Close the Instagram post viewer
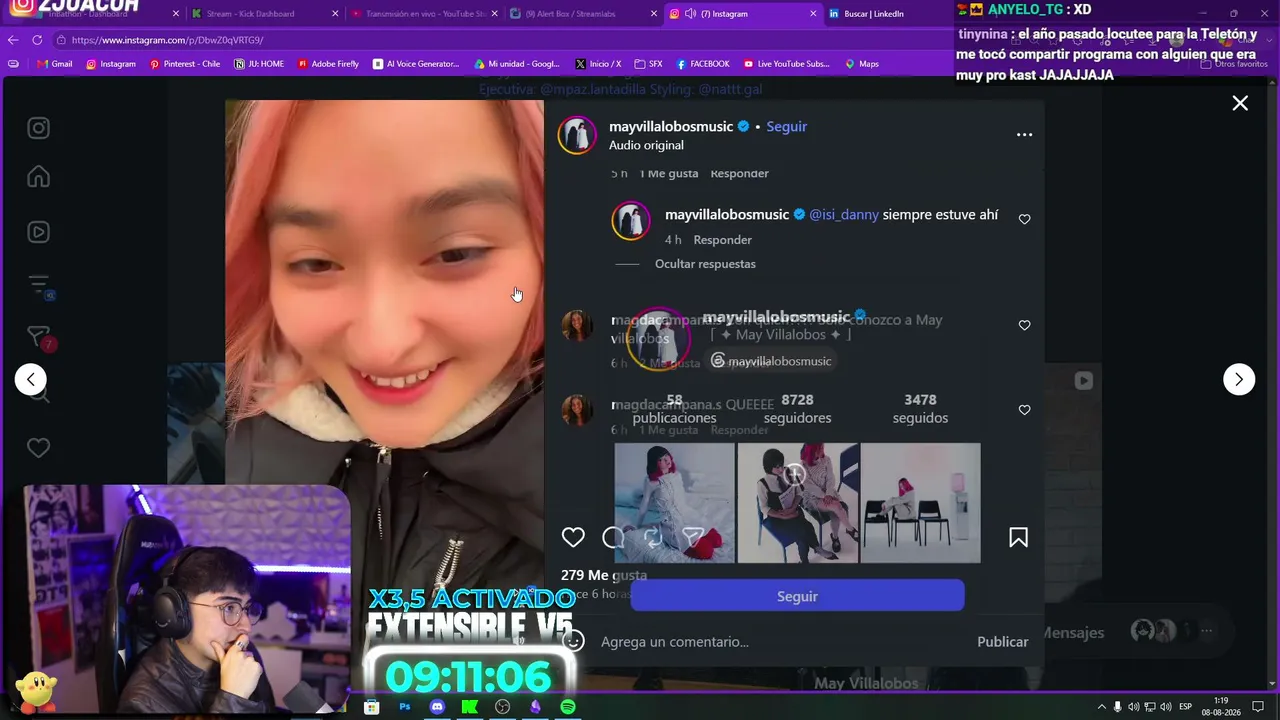Image resolution: width=1280 pixels, height=720 pixels. 1240,103
